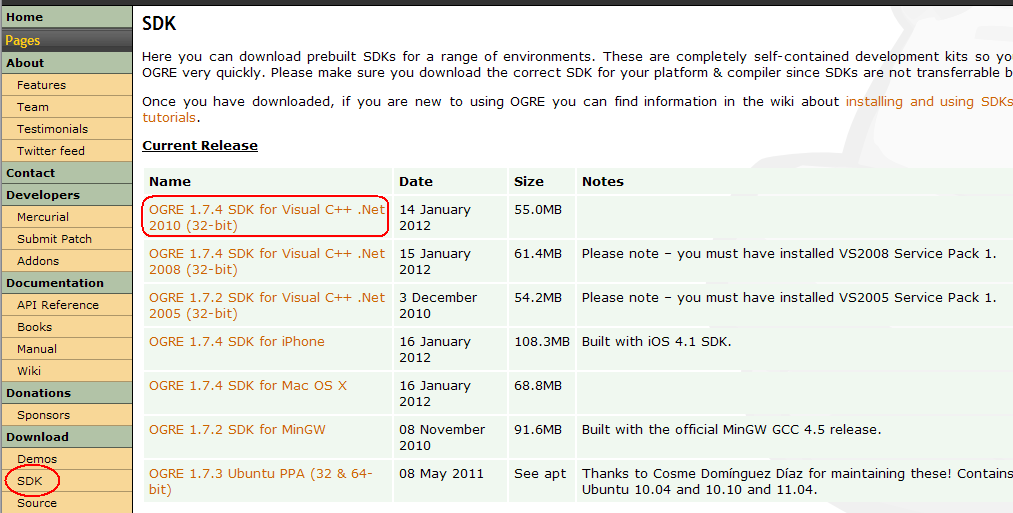Open the Twitter feed page

67,151
